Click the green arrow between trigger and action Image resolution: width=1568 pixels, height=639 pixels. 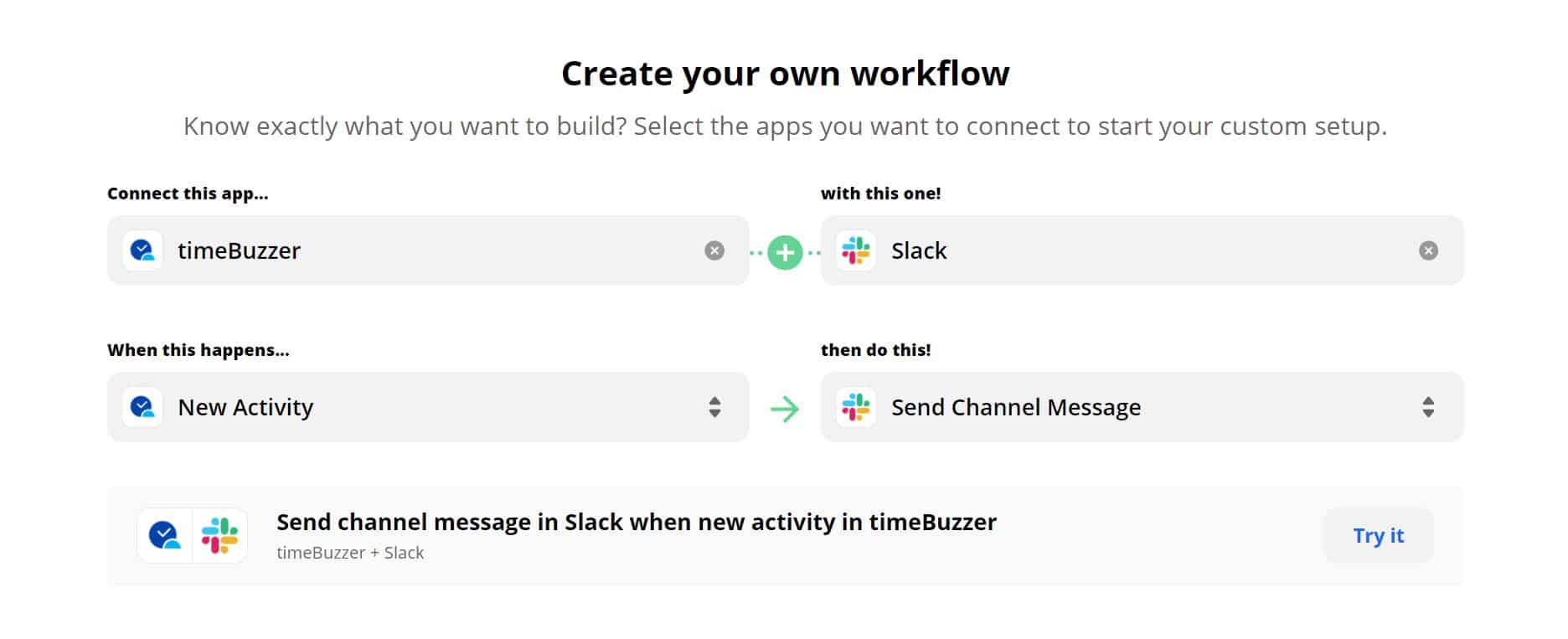(785, 409)
